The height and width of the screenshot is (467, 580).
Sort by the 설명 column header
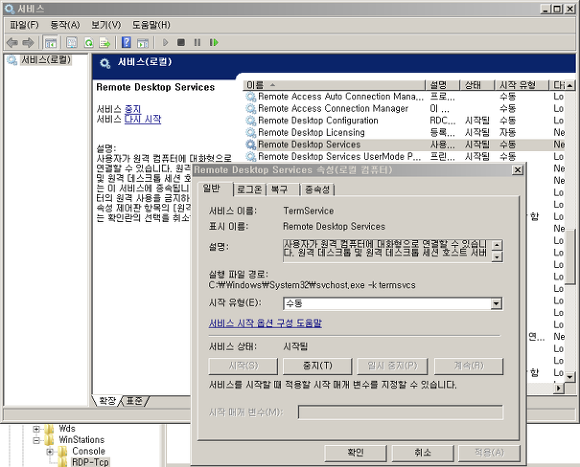click(x=442, y=85)
